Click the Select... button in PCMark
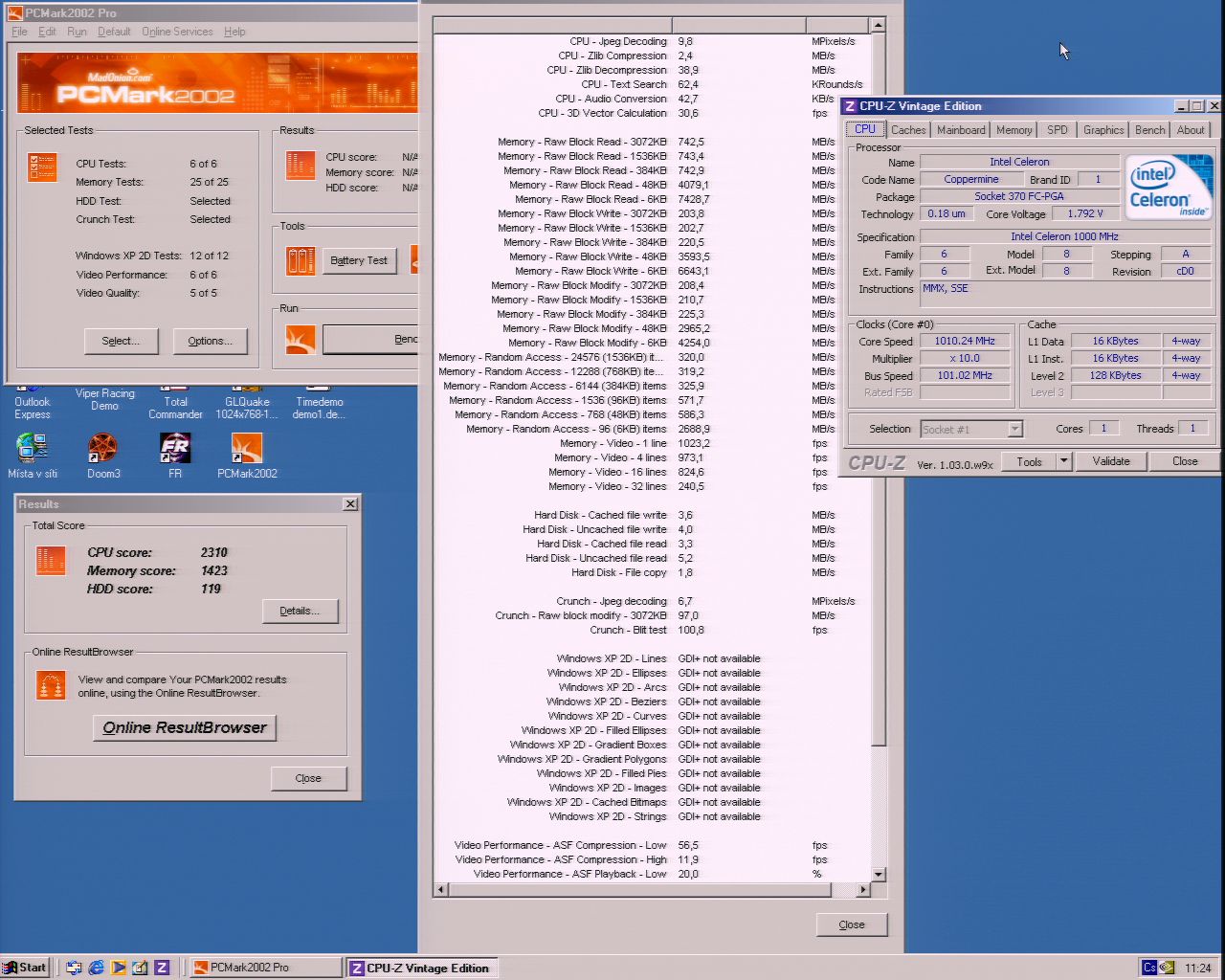Viewport: 1225px width, 980px height. tap(121, 341)
